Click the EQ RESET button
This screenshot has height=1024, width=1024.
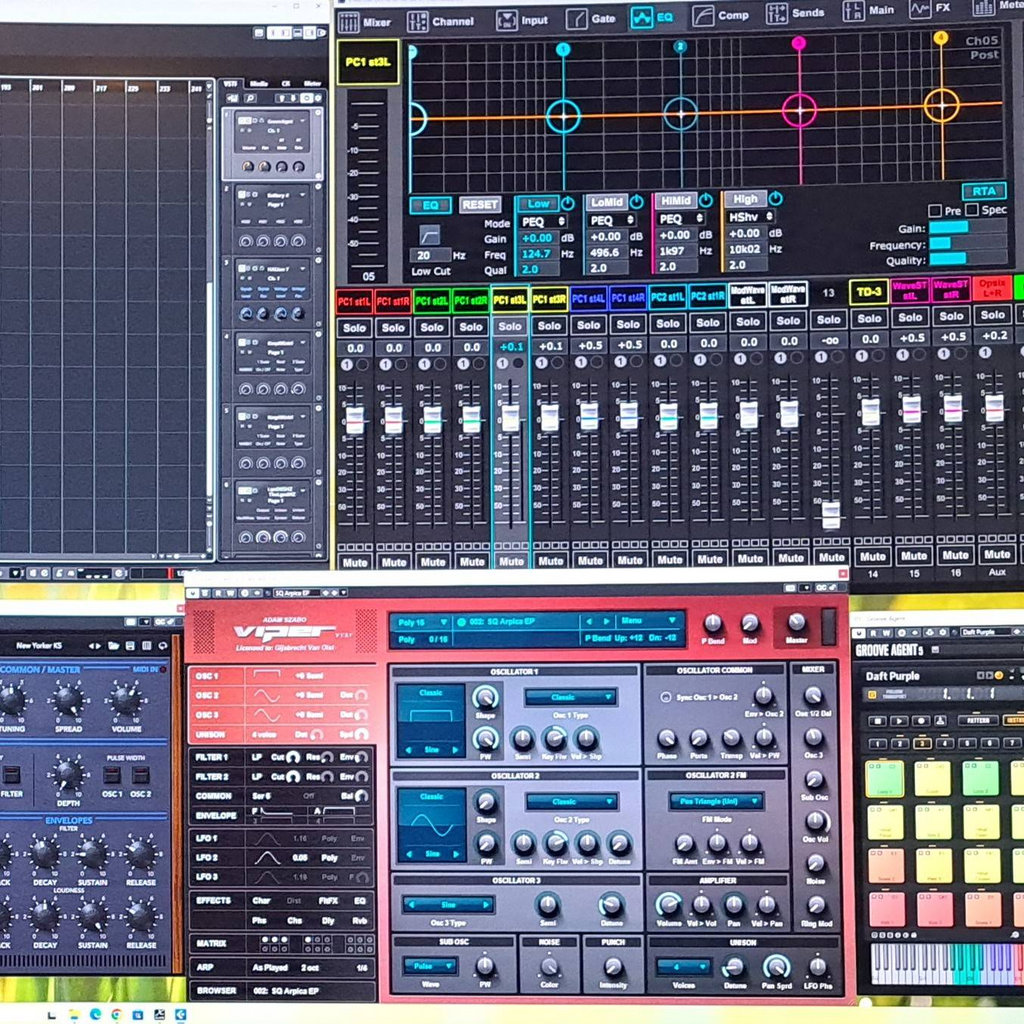[x=480, y=204]
